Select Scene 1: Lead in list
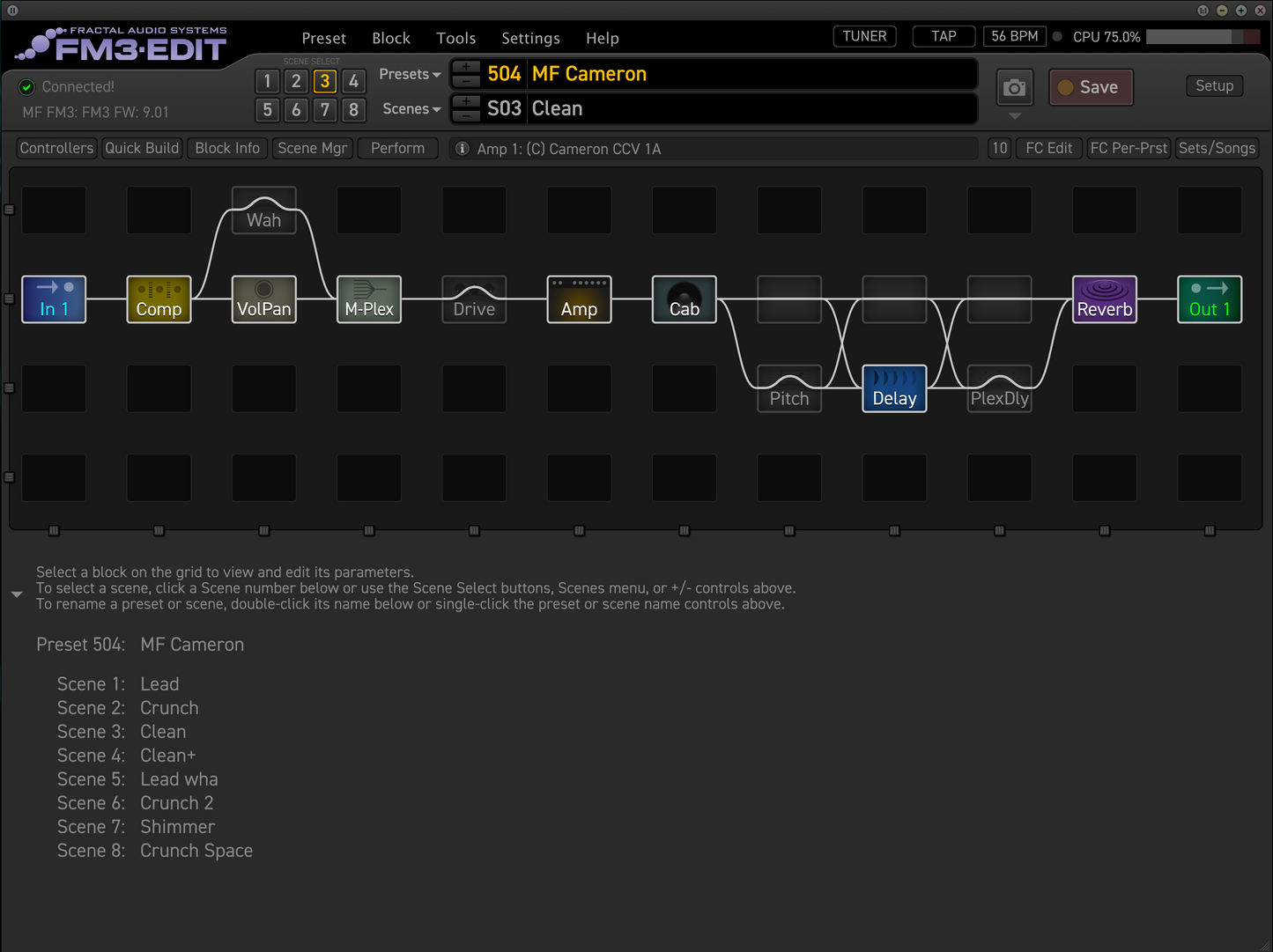Viewport: 1273px width, 952px height. pos(118,684)
